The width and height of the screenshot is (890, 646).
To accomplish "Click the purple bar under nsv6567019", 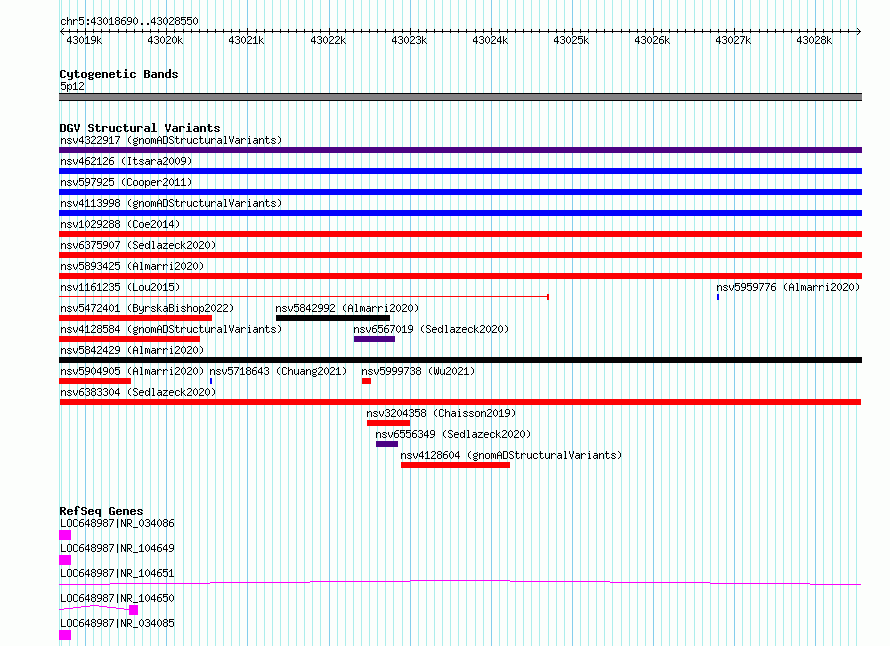I will click(374, 339).
